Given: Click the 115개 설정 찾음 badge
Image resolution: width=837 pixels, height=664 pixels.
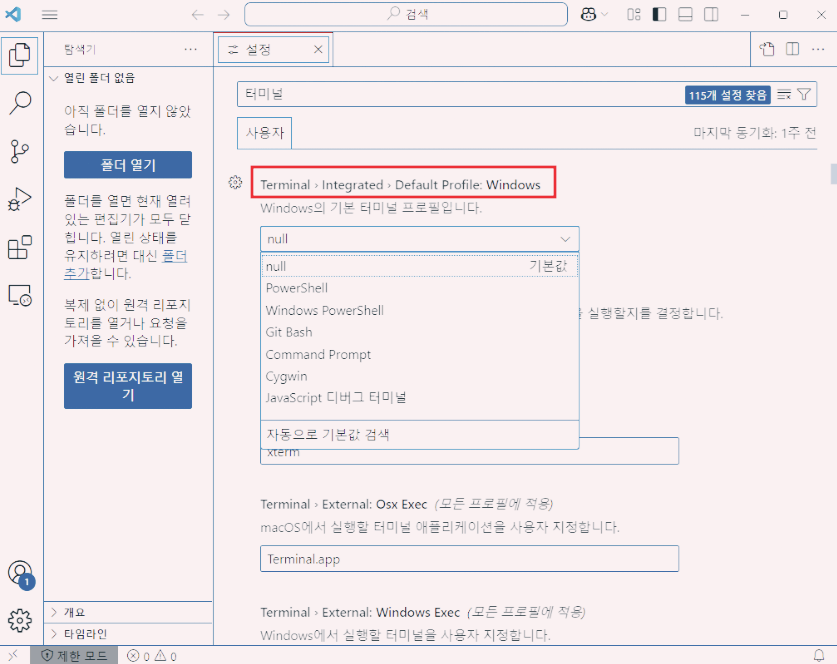Looking at the screenshot, I should pos(728,95).
